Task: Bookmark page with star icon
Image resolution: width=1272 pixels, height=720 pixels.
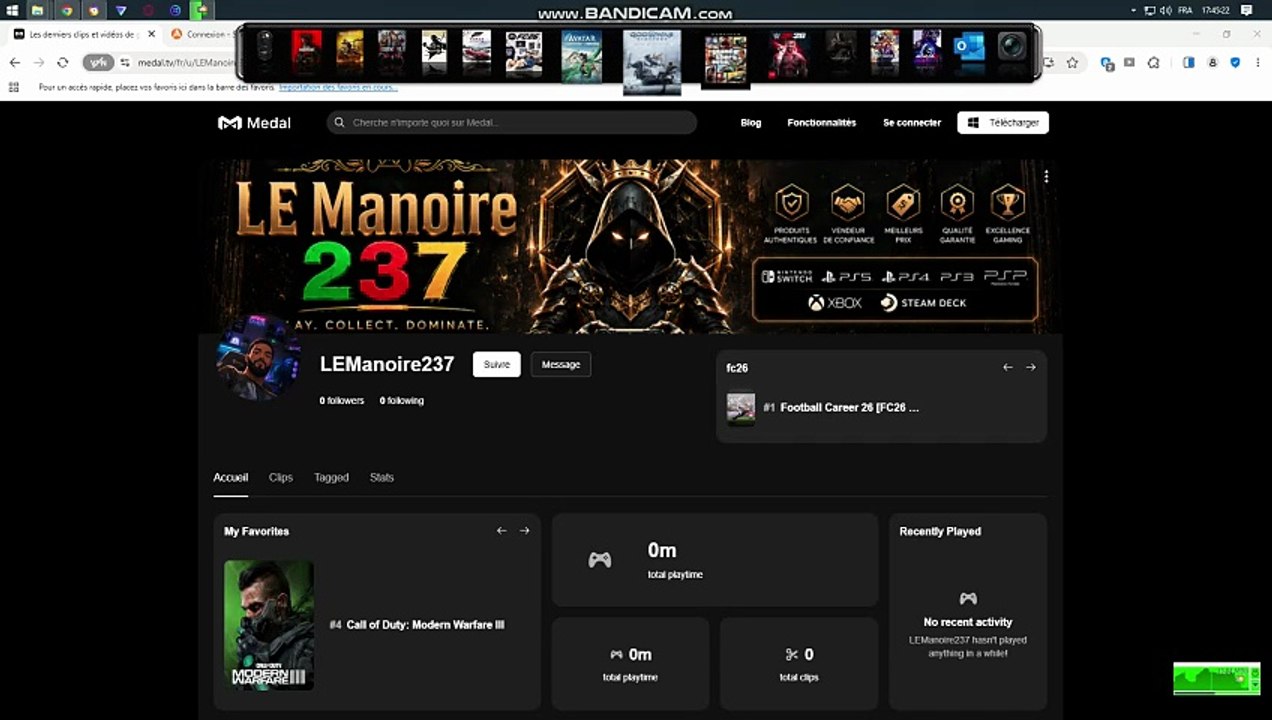Action: click(x=1072, y=62)
